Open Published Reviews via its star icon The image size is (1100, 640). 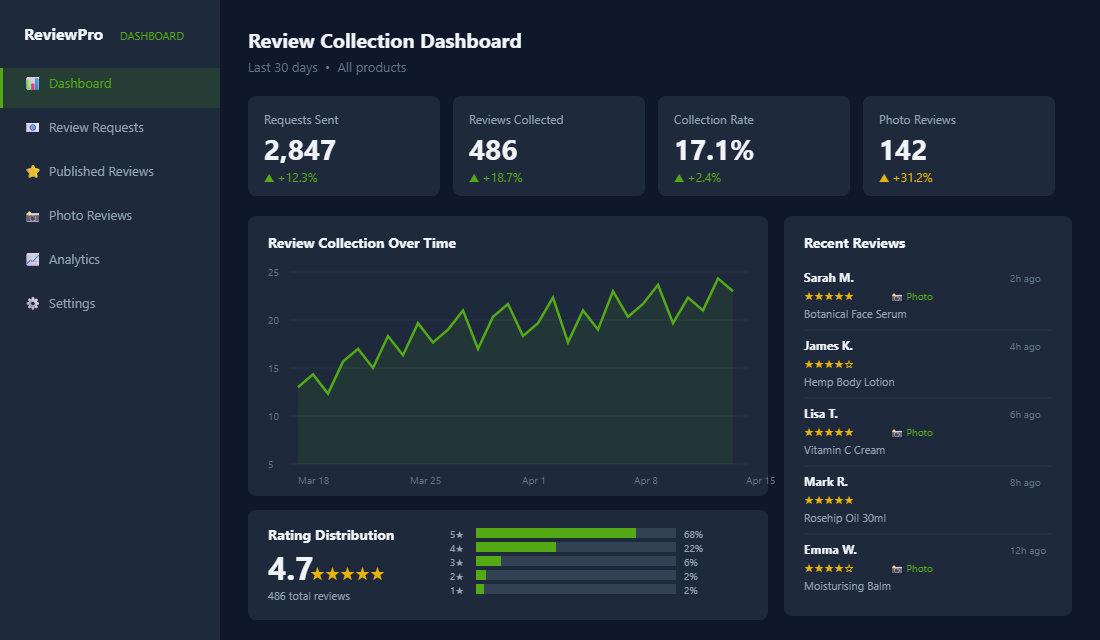pyautogui.click(x=31, y=171)
